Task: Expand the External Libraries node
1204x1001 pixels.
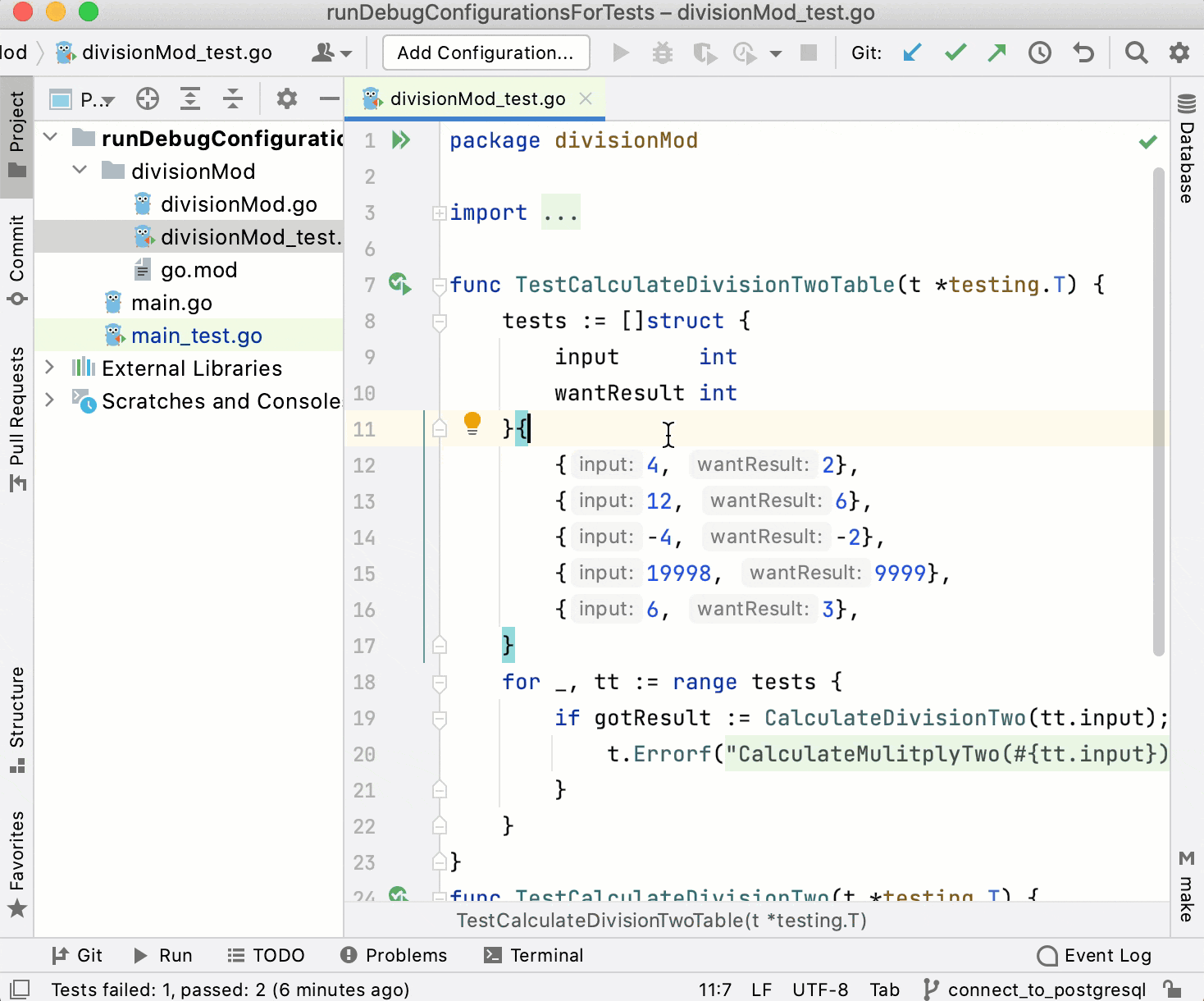Action: coord(50,368)
